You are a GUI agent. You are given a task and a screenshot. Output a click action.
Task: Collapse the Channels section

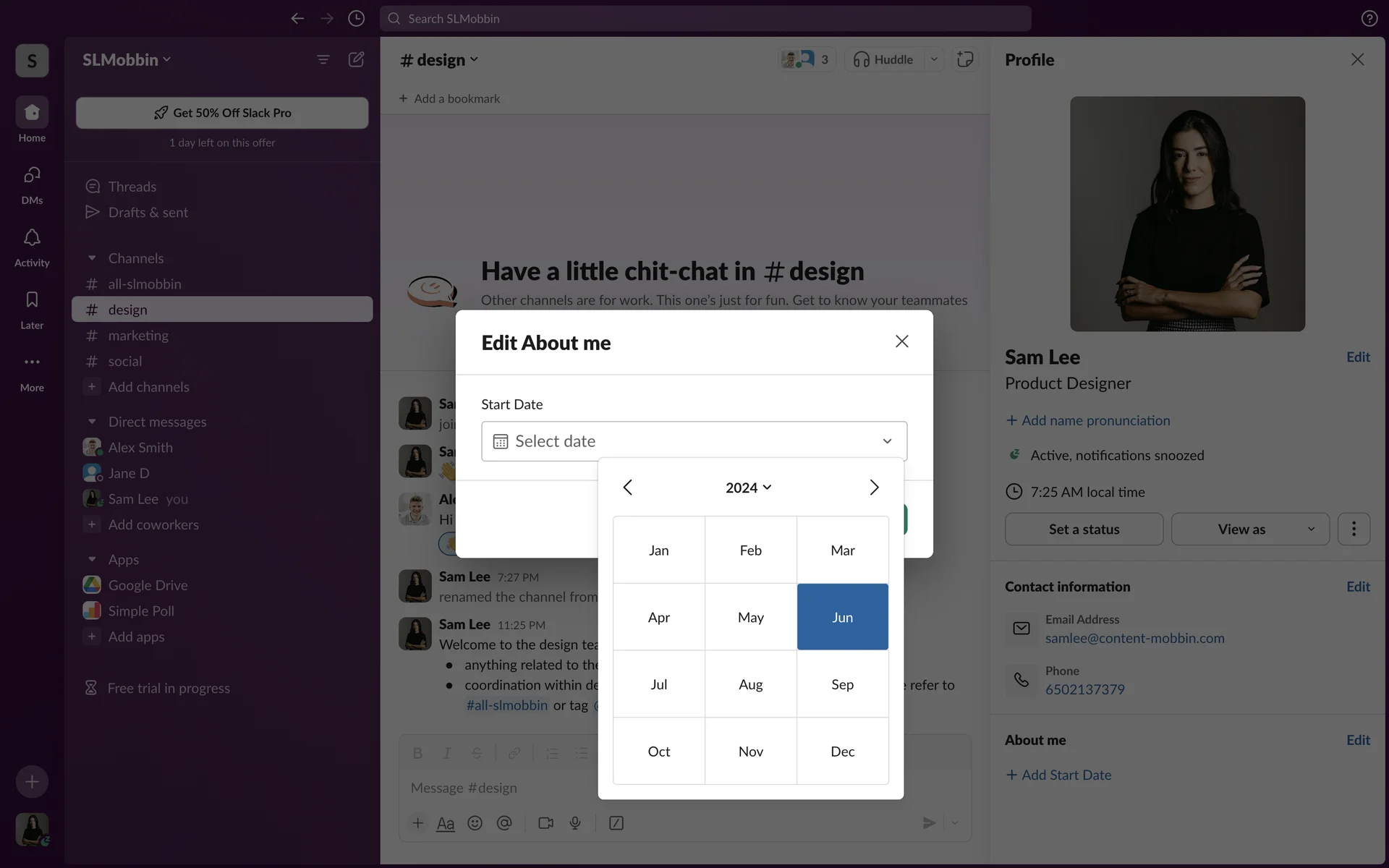92,258
